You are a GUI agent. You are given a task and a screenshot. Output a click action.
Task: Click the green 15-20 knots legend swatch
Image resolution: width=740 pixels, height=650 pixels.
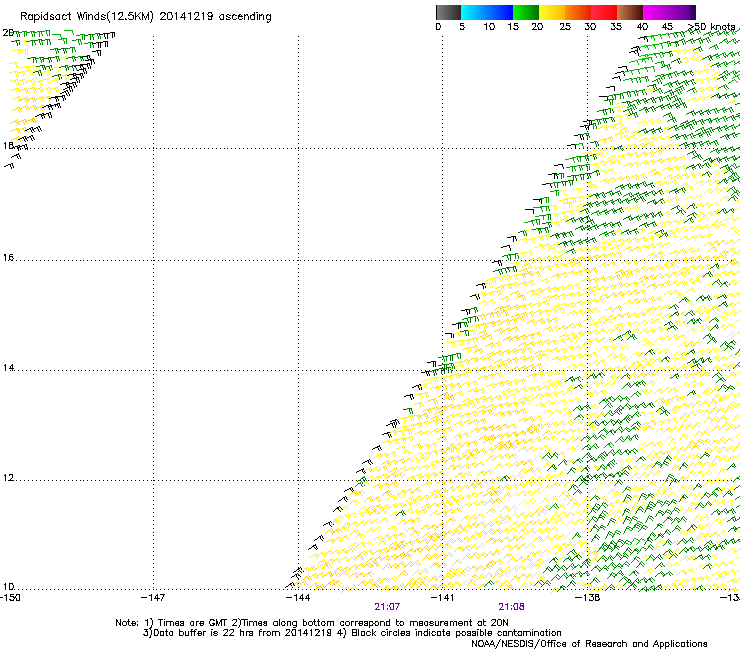526,12
